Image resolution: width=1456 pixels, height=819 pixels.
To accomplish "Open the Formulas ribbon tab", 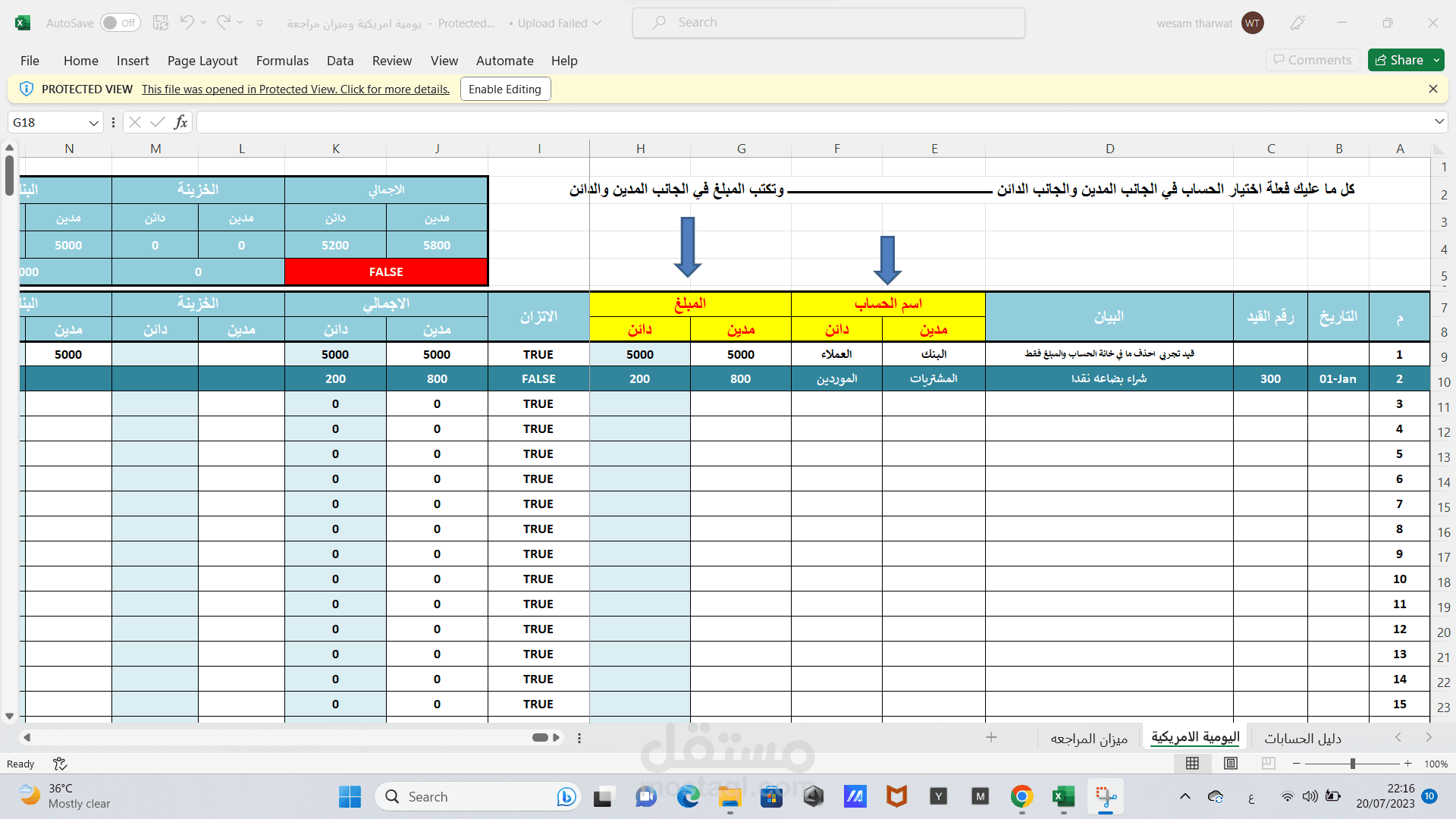I will [282, 61].
